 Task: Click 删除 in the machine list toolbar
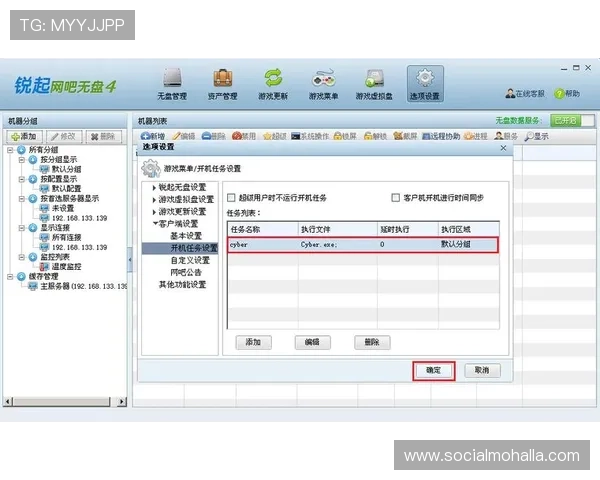point(214,136)
